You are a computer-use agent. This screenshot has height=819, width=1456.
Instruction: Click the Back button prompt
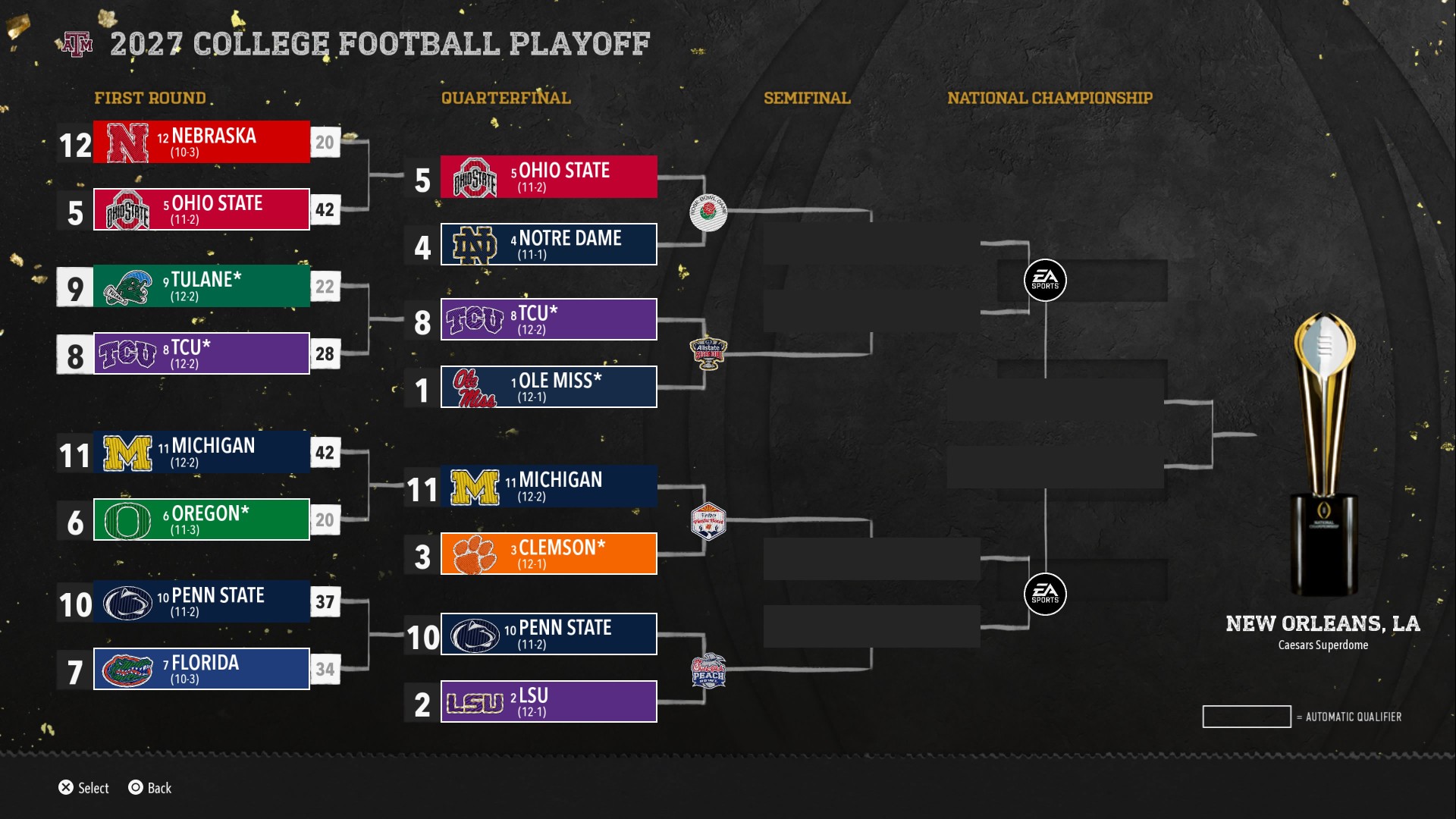150,788
